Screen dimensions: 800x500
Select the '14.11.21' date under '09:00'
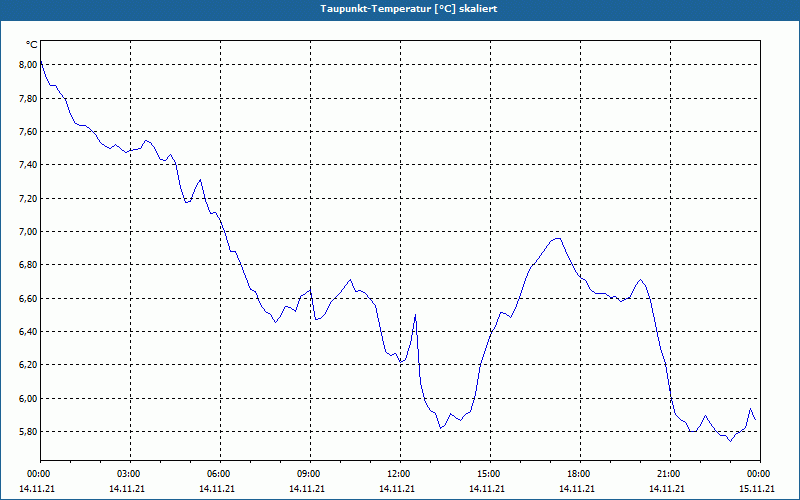click(x=307, y=489)
